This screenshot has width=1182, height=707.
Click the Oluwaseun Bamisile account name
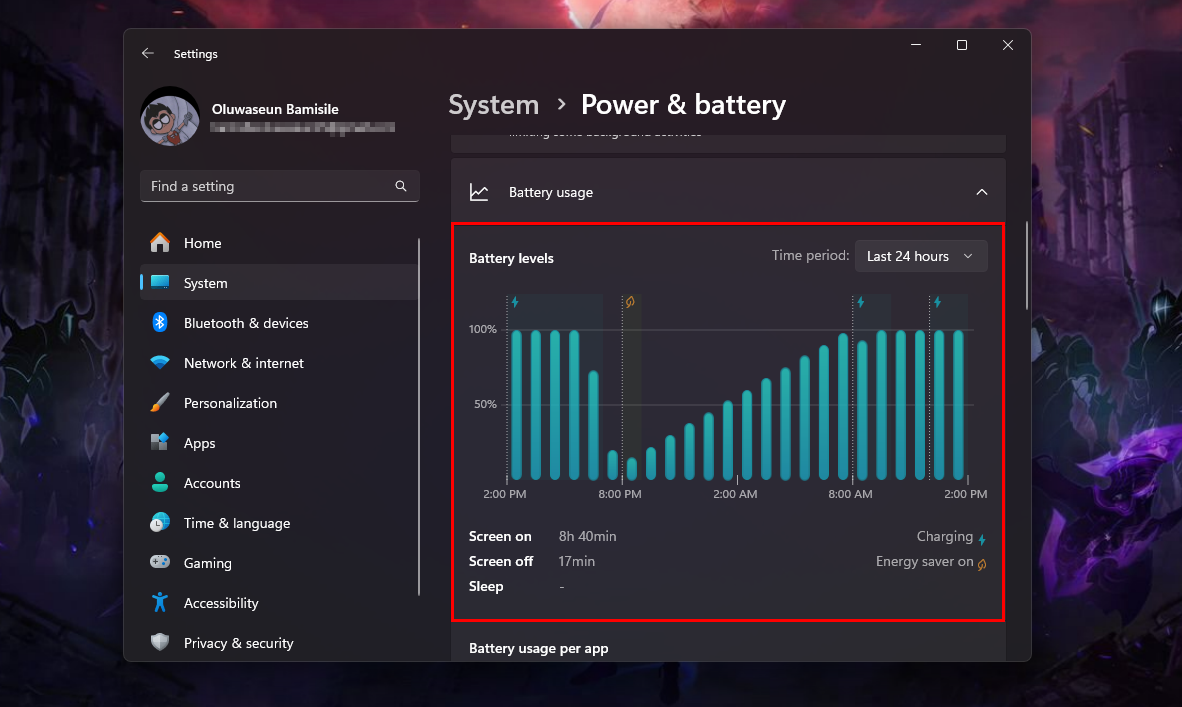pos(275,109)
